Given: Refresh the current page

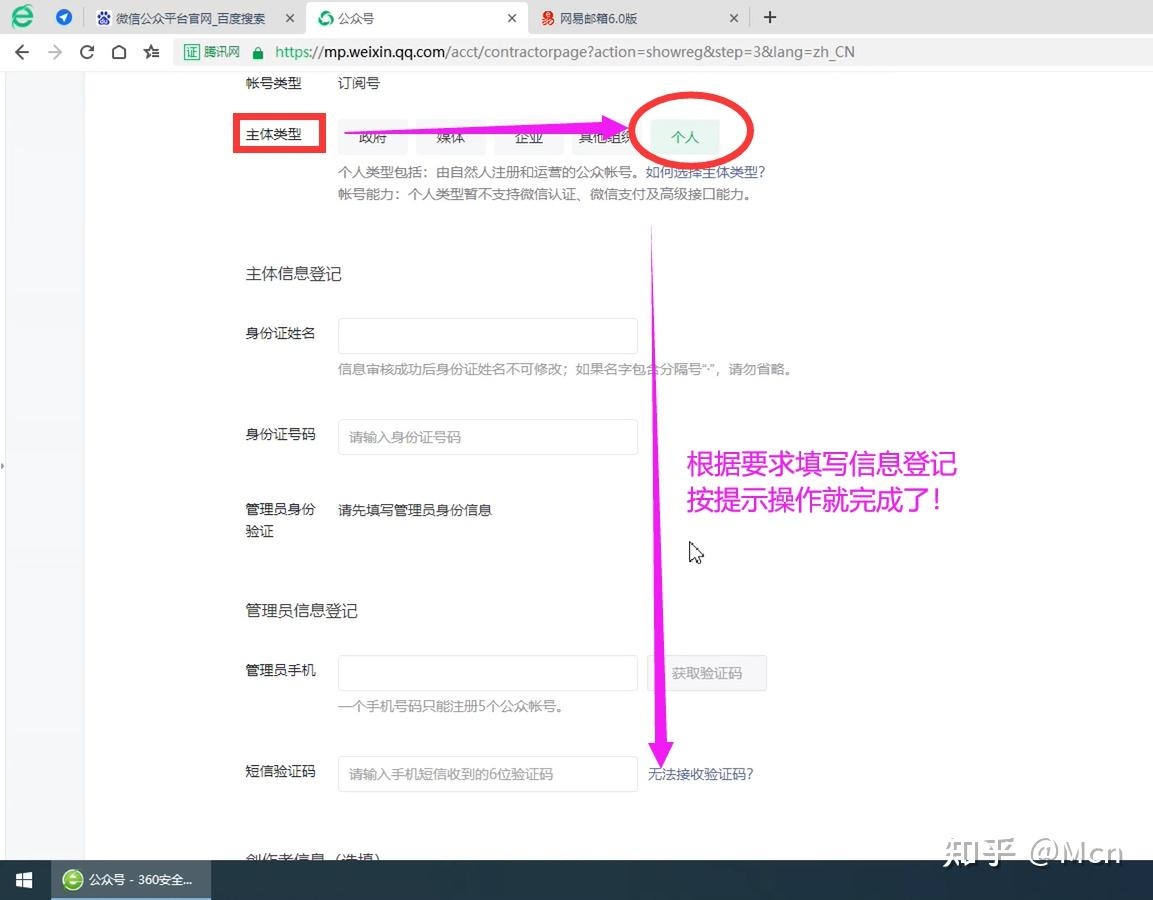Looking at the screenshot, I should pos(88,52).
